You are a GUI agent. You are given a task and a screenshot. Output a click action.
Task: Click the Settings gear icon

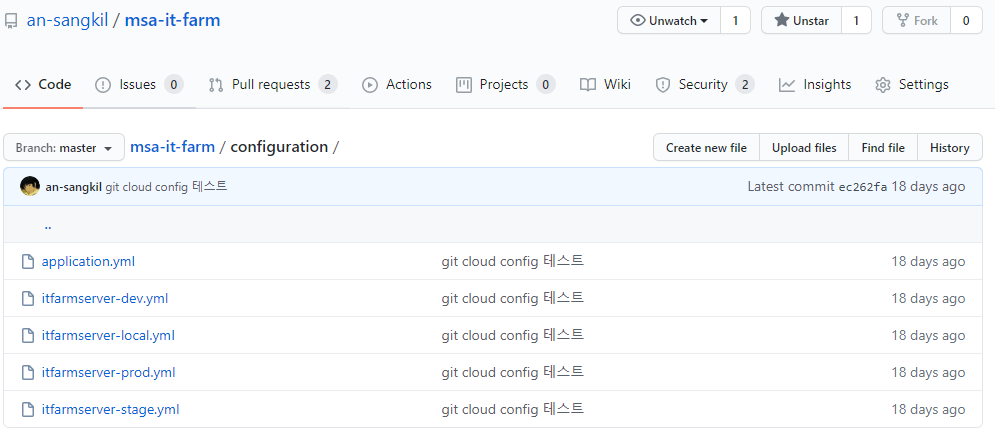click(883, 85)
